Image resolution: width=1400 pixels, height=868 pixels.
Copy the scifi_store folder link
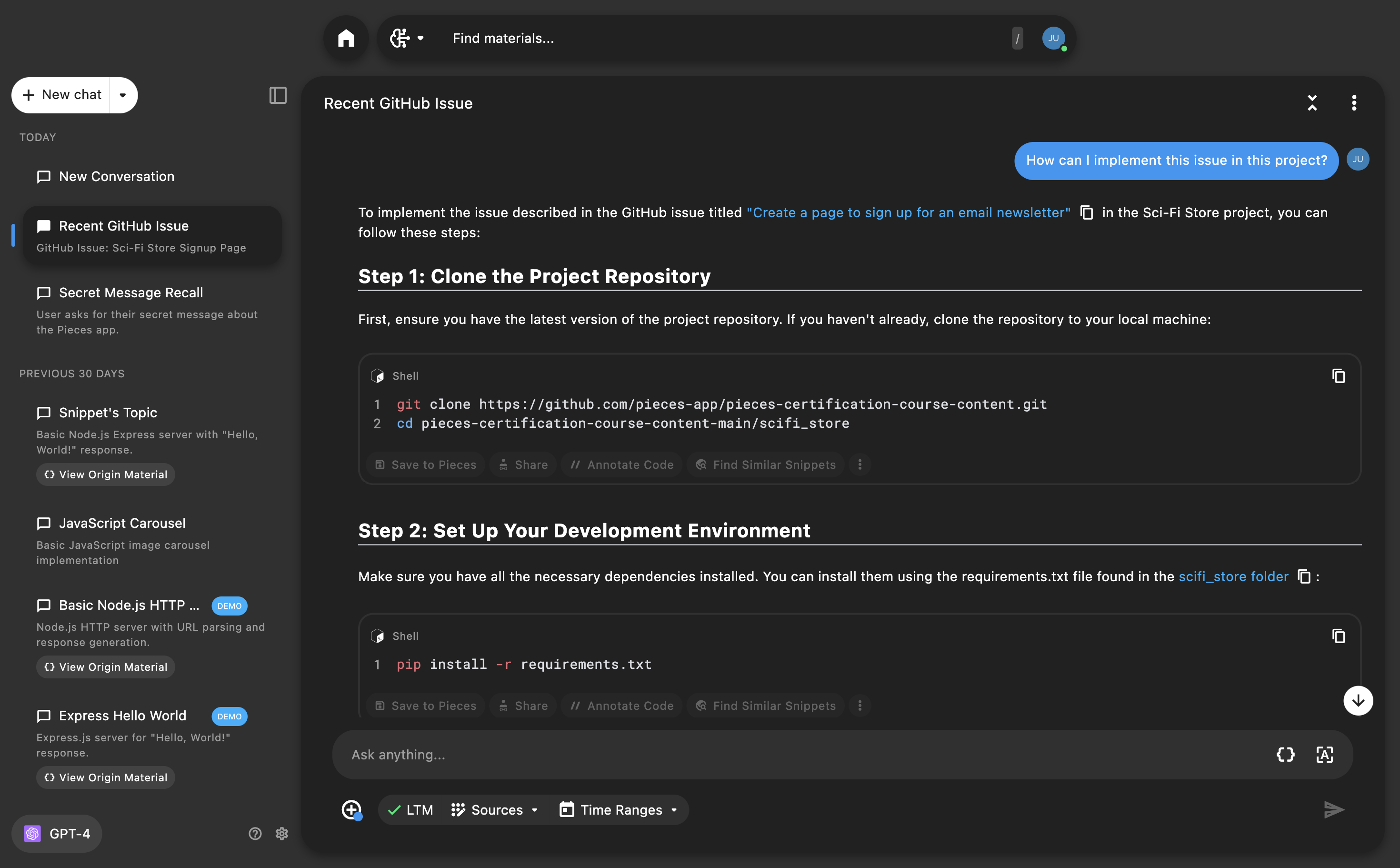(1304, 576)
